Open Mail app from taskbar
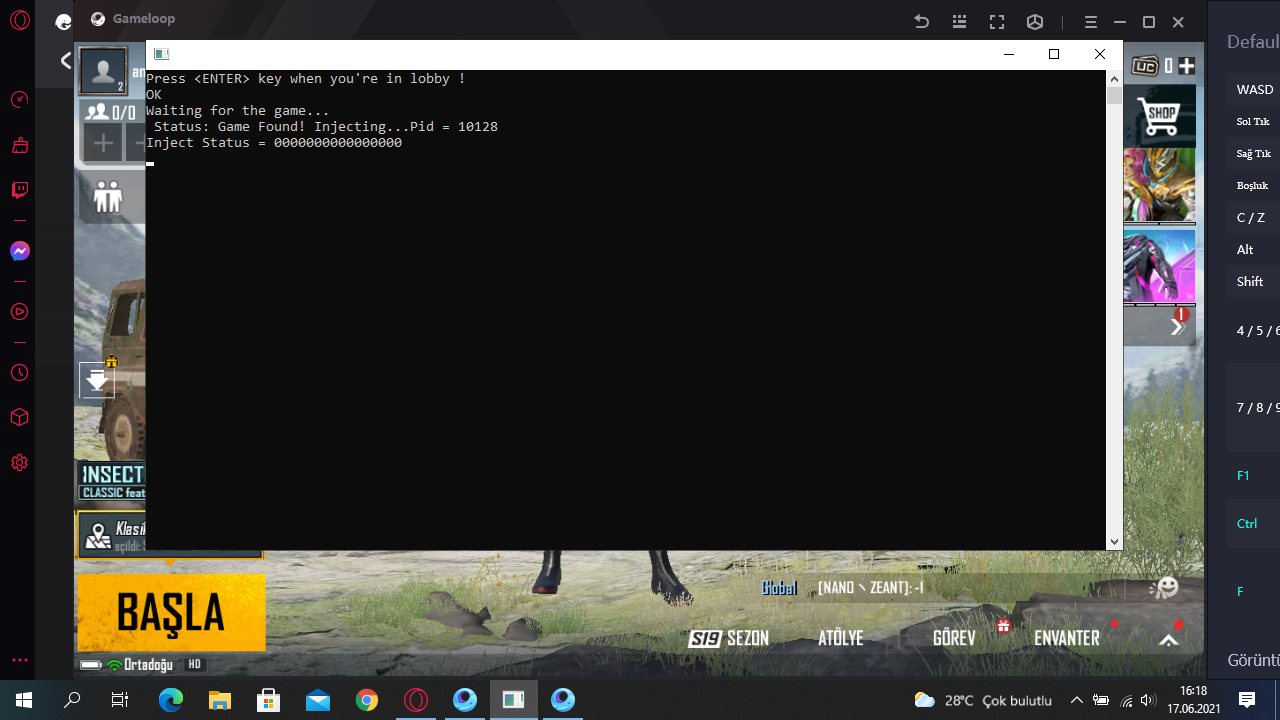 pos(317,700)
